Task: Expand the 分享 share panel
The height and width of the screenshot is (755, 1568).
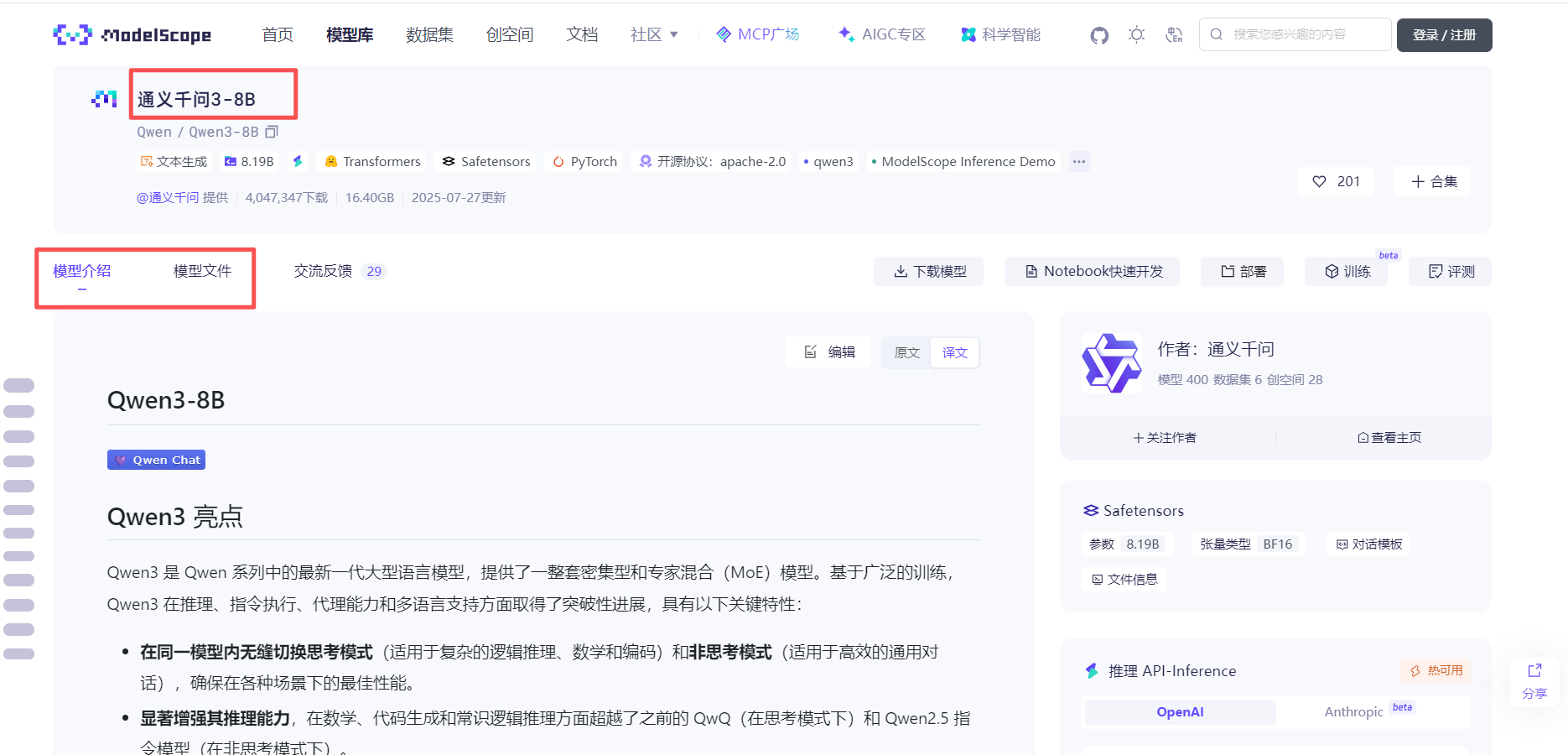Action: pos(1534,681)
